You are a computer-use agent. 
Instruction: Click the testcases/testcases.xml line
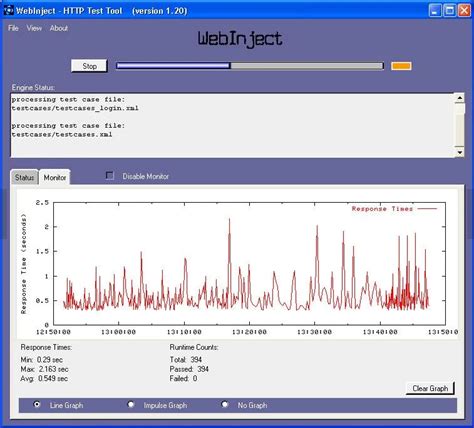(x=62, y=135)
